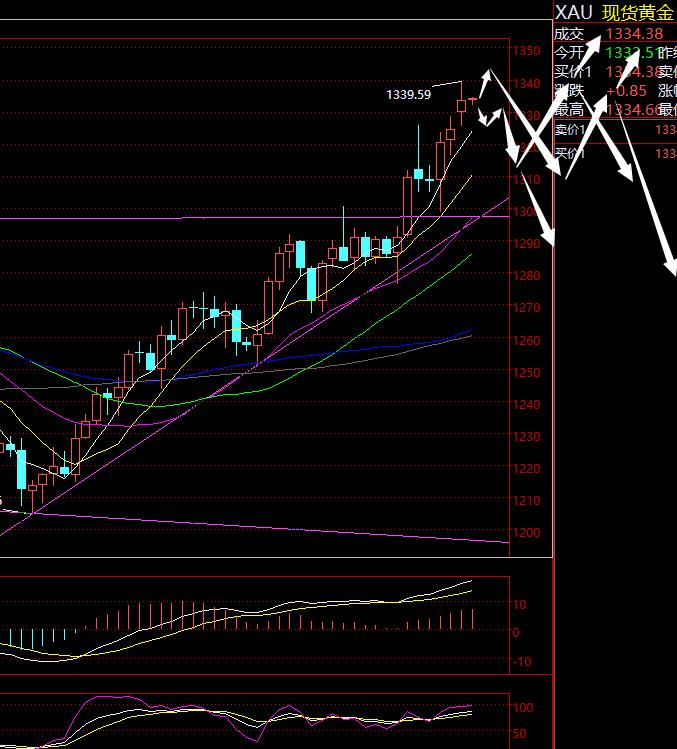Screen dimensions: 677x749
Task: Click the 今开 label in the quote panel
Action: pos(569,53)
